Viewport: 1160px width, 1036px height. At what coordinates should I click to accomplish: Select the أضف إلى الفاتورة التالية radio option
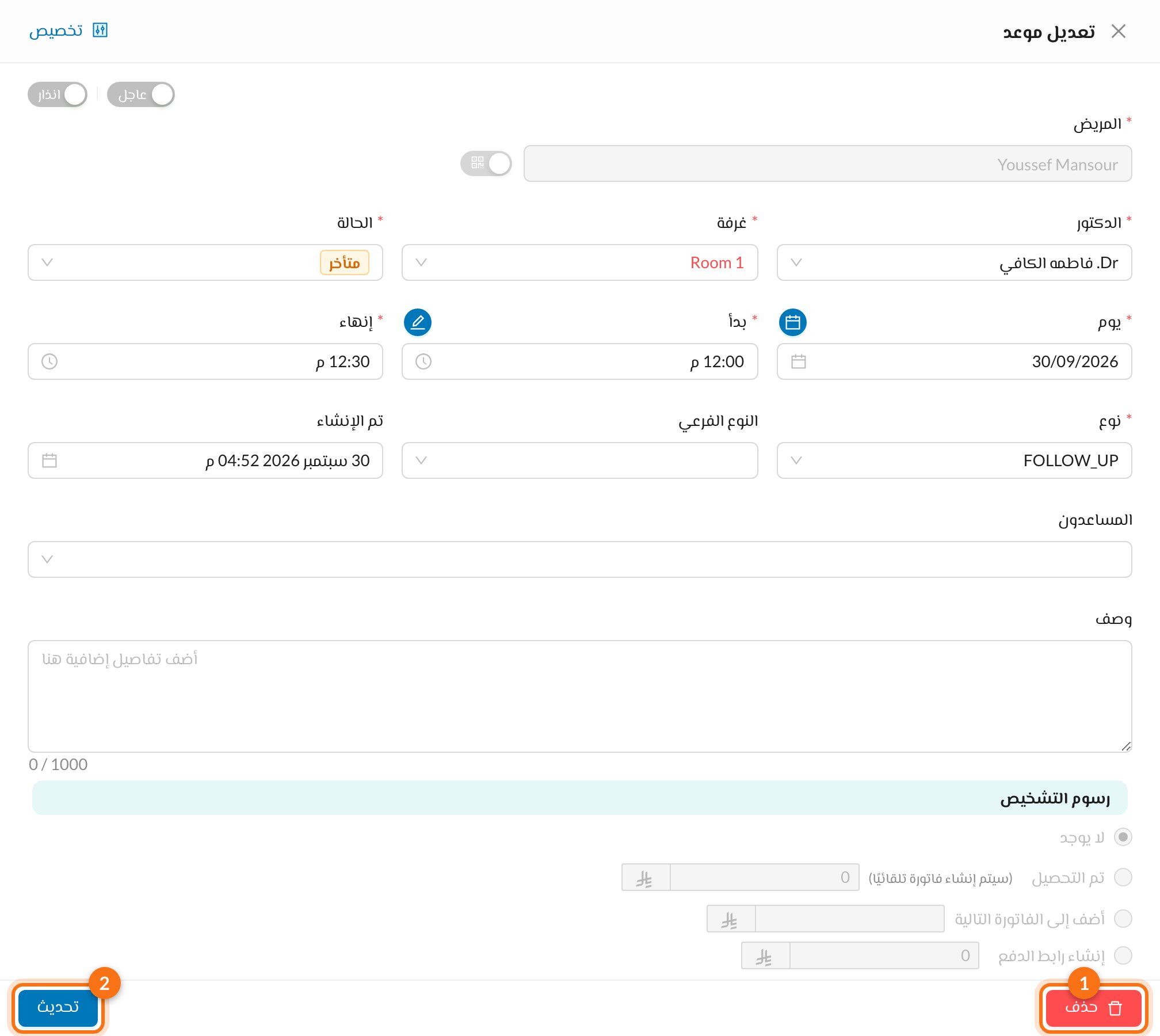pyautogui.click(x=1123, y=919)
